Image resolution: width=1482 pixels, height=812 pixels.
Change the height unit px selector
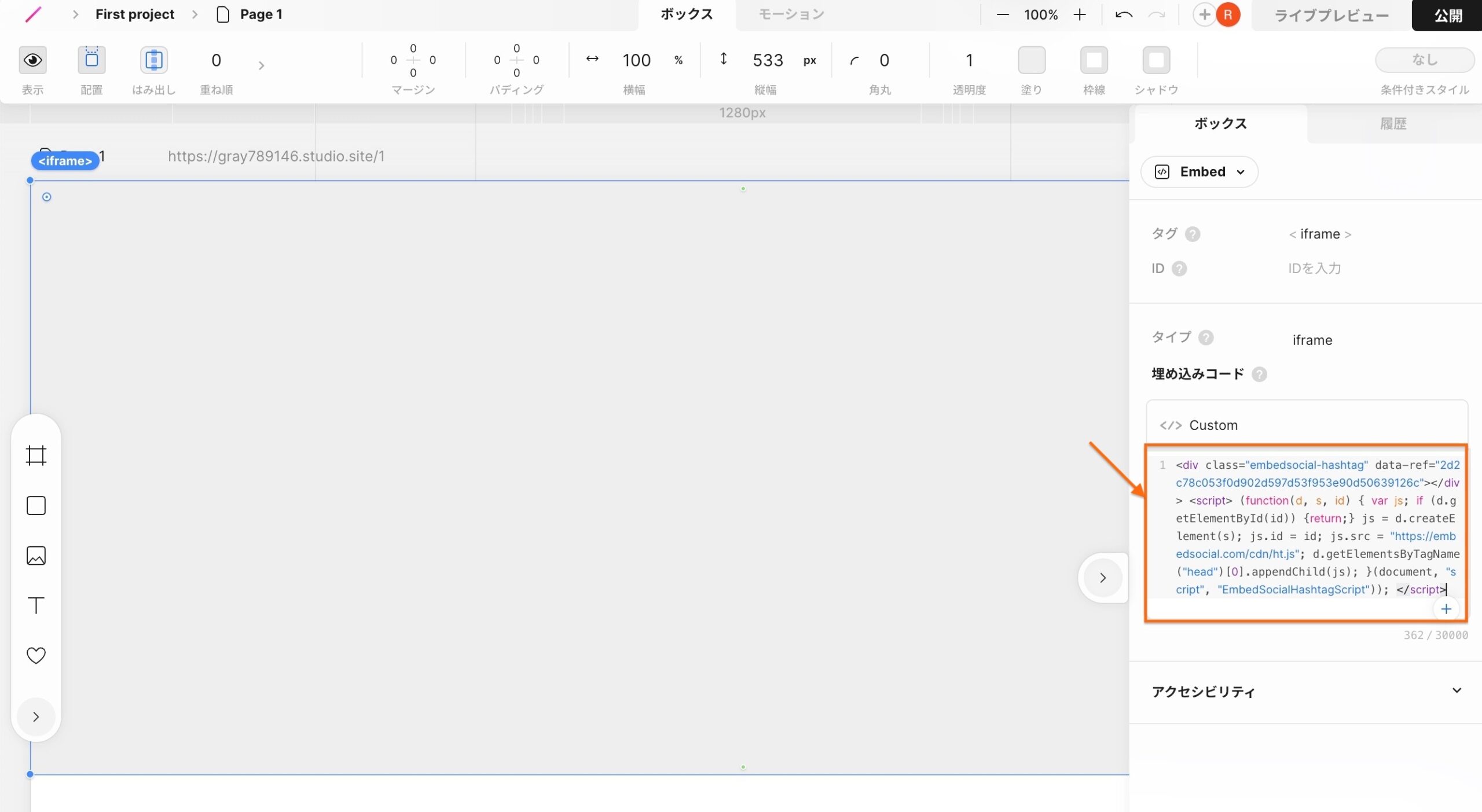[x=810, y=60]
